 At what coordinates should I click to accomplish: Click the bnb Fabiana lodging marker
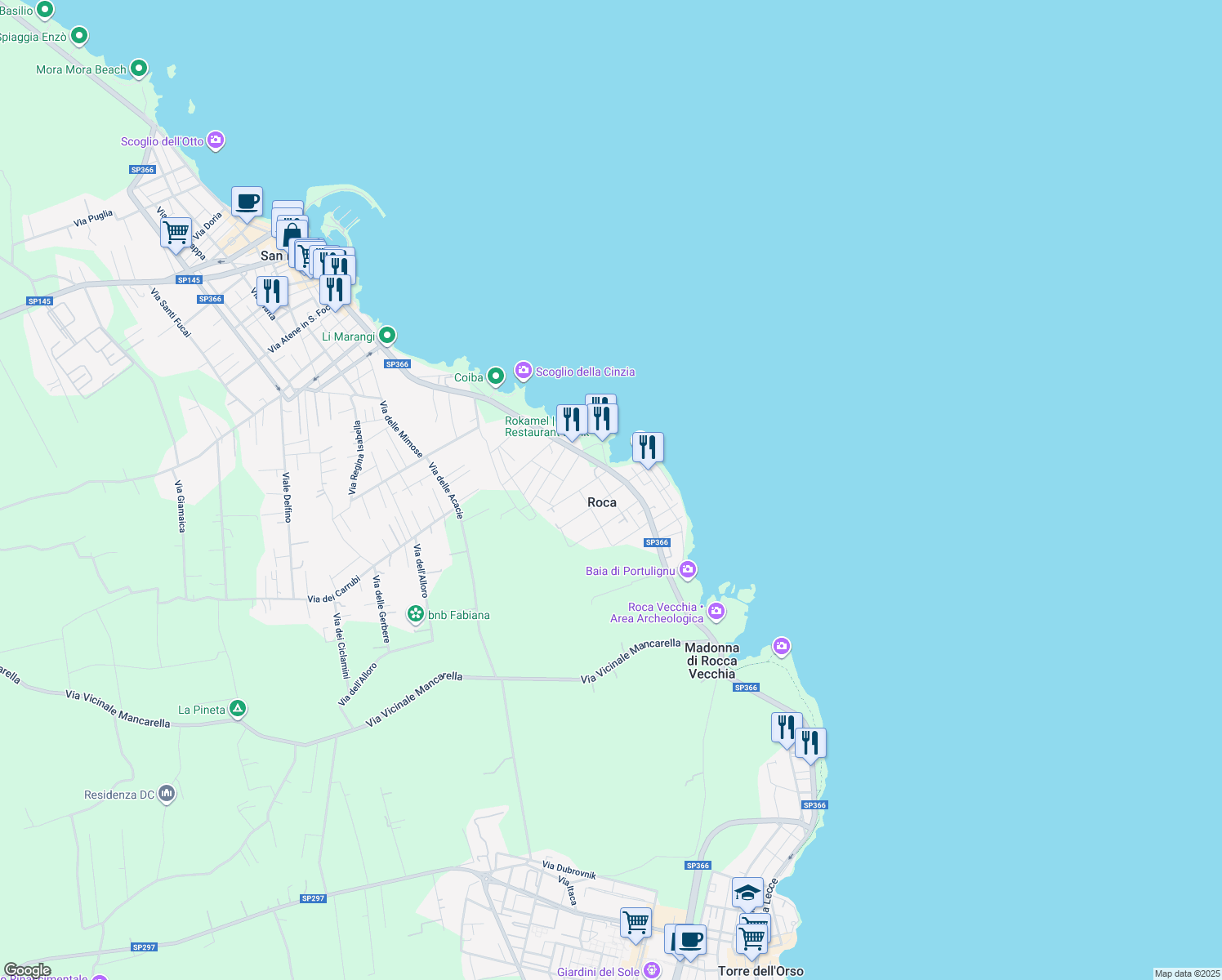pos(416,613)
